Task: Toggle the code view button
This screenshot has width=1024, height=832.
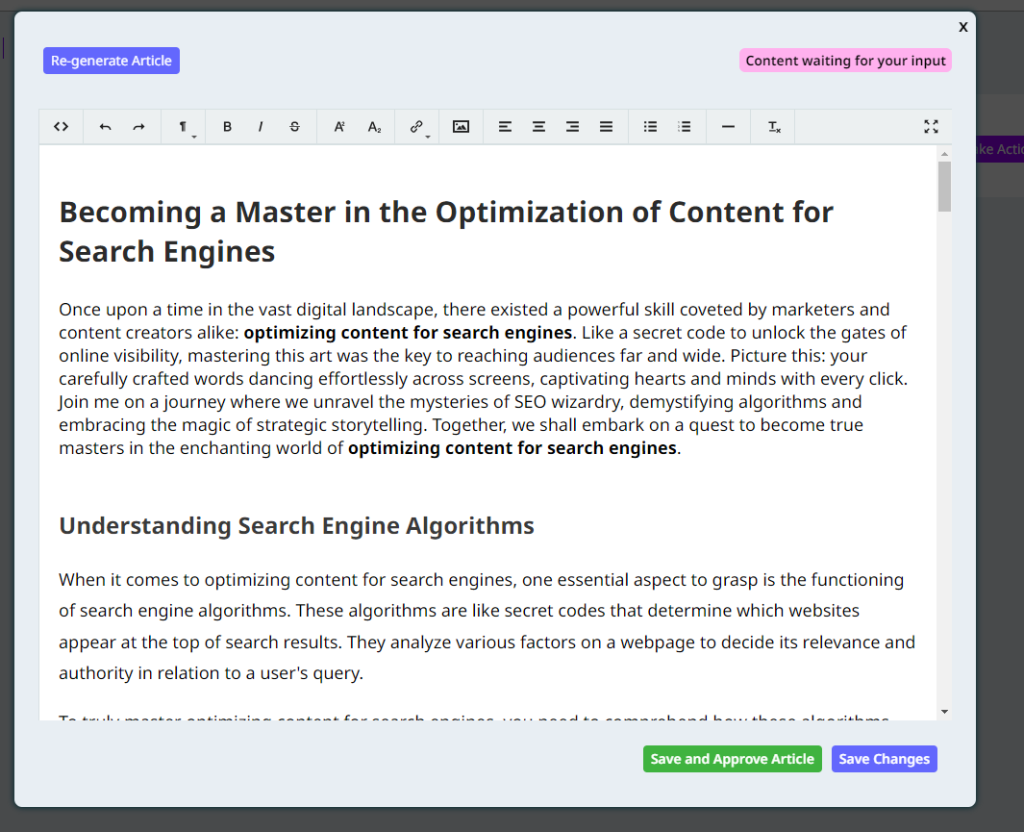Action: pyautogui.click(x=61, y=127)
